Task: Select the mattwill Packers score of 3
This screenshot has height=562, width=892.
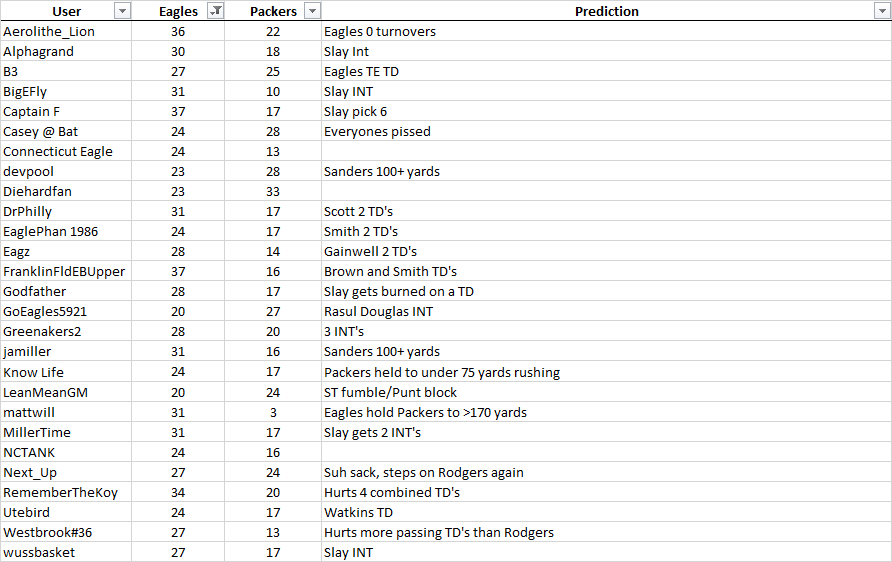Action: click(x=272, y=412)
